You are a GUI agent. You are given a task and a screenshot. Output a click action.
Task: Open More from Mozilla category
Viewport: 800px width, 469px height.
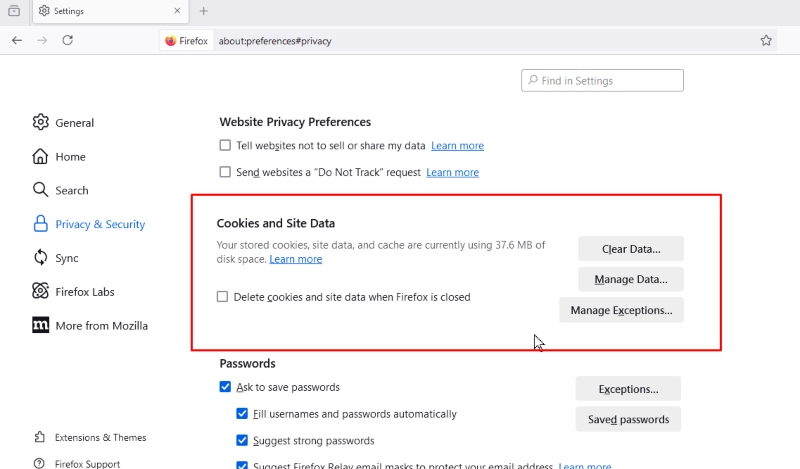click(x=90, y=326)
